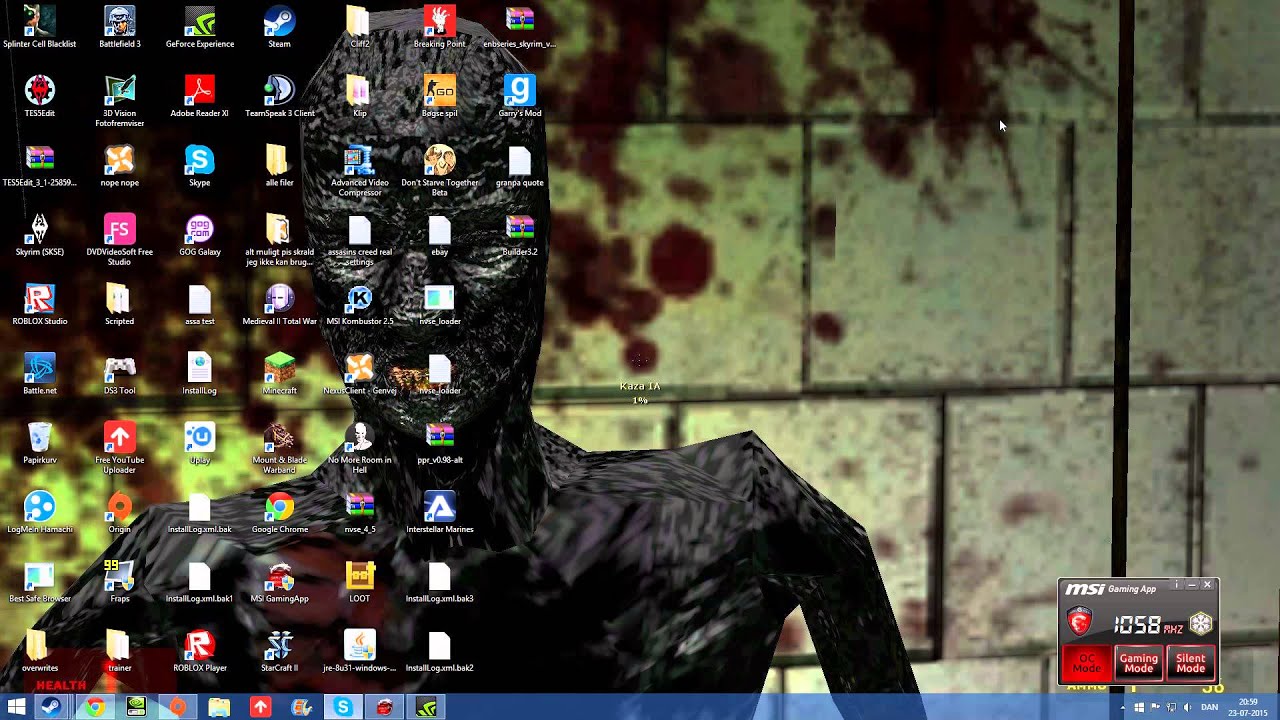The image size is (1280, 720).
Task: Open the Origin desktop shortcut
Action: (x=120, y=510)
